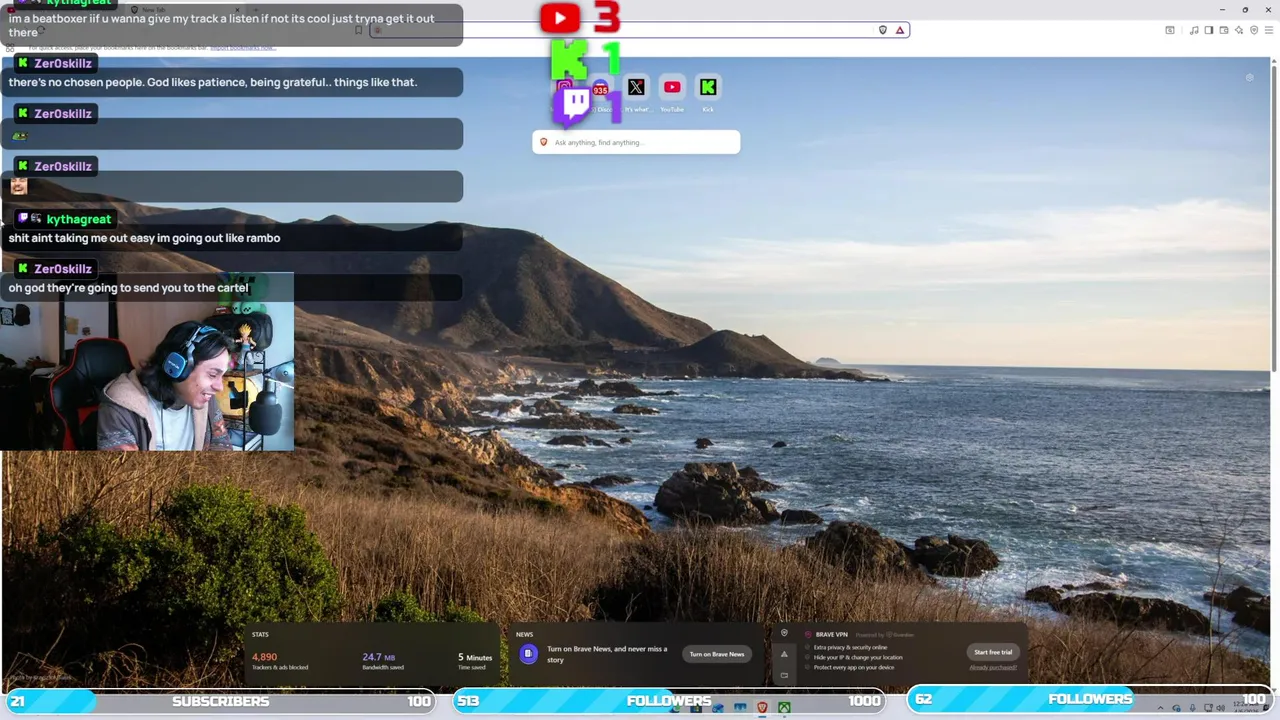Screen dimensions: 1280x720
Task: Open the Brave Shields icon in address bar
Action: (x=882, y=30)
